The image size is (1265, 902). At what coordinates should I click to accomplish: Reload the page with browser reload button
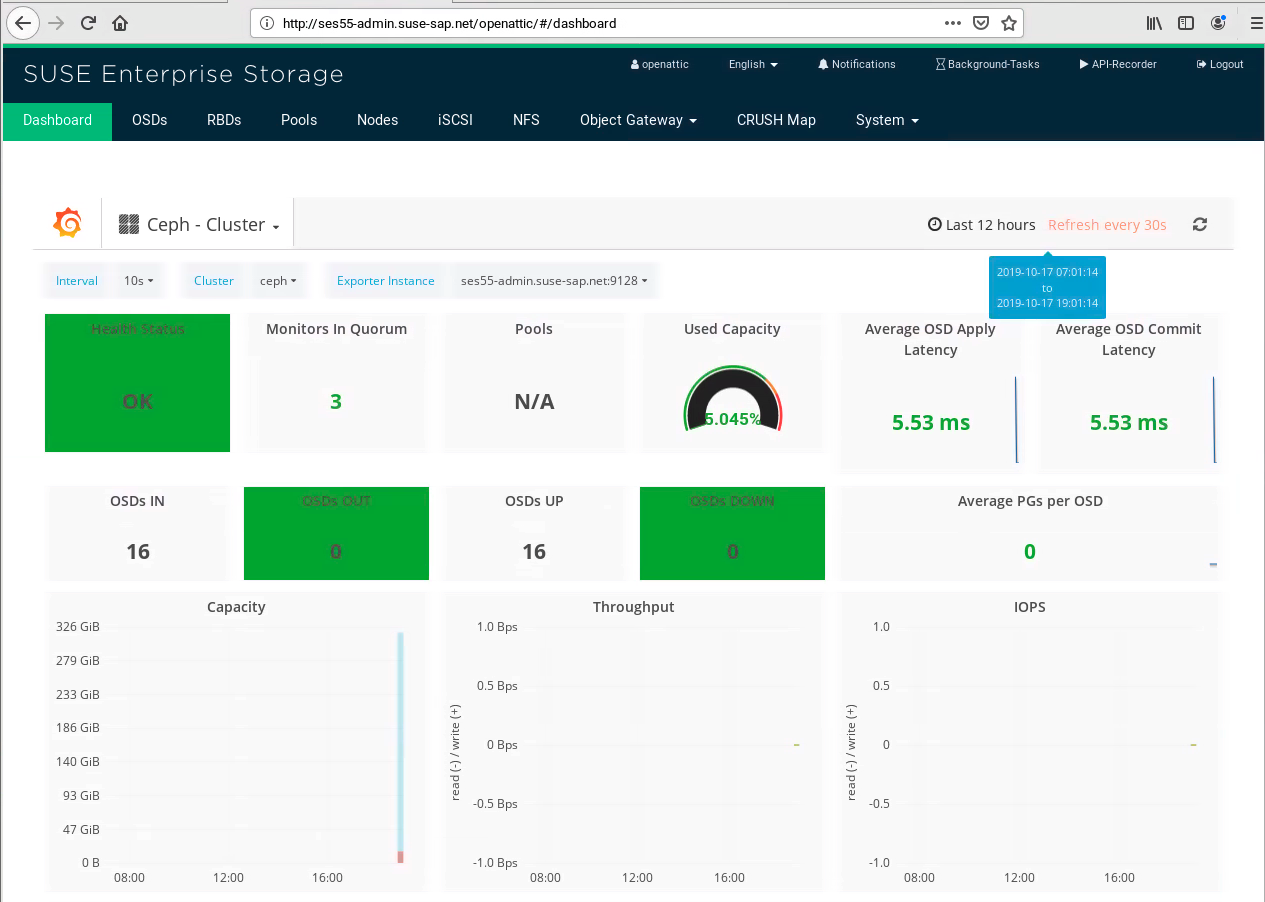tap(88, 22)
